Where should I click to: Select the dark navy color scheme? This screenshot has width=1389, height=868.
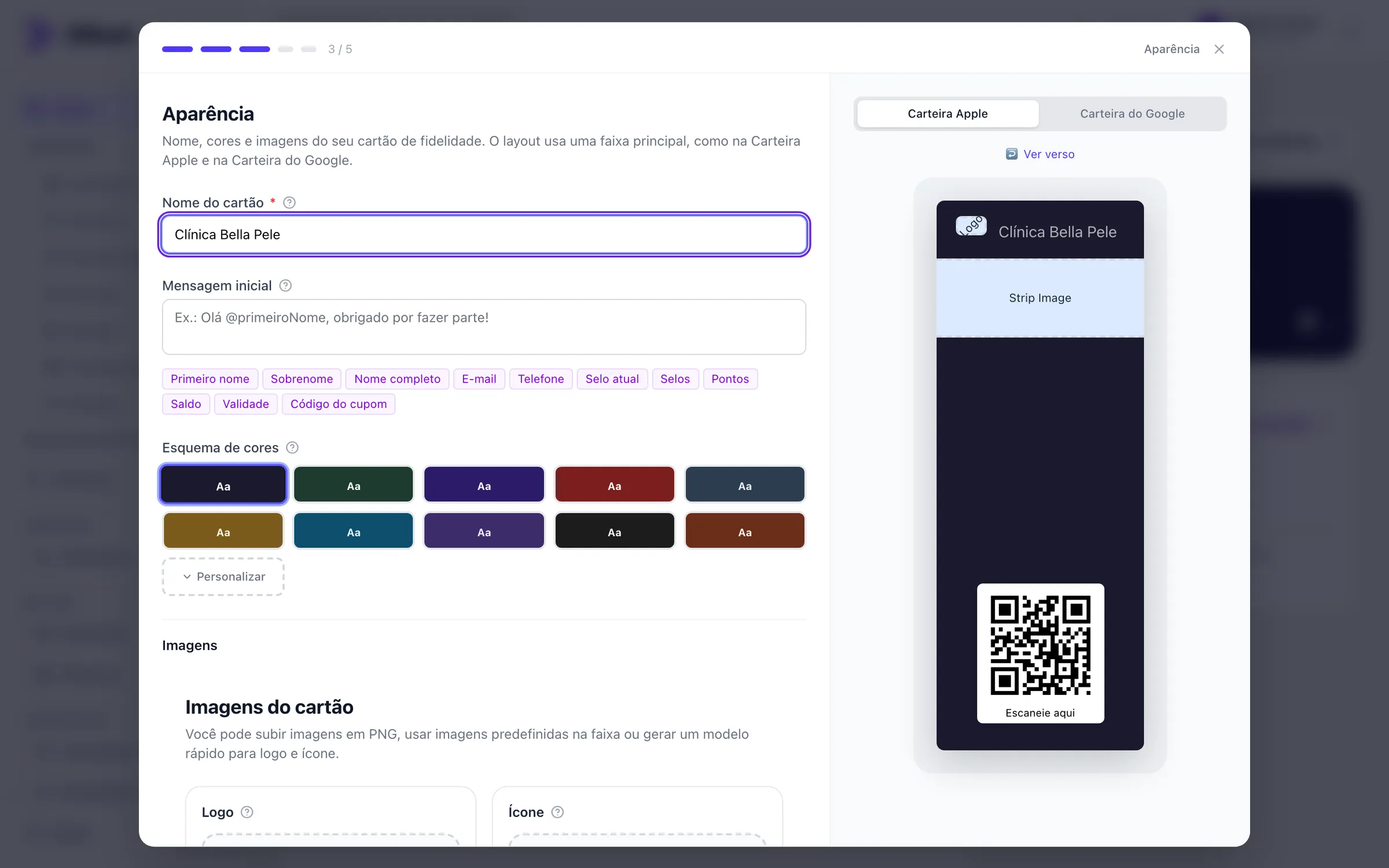[x=223, y=484]
